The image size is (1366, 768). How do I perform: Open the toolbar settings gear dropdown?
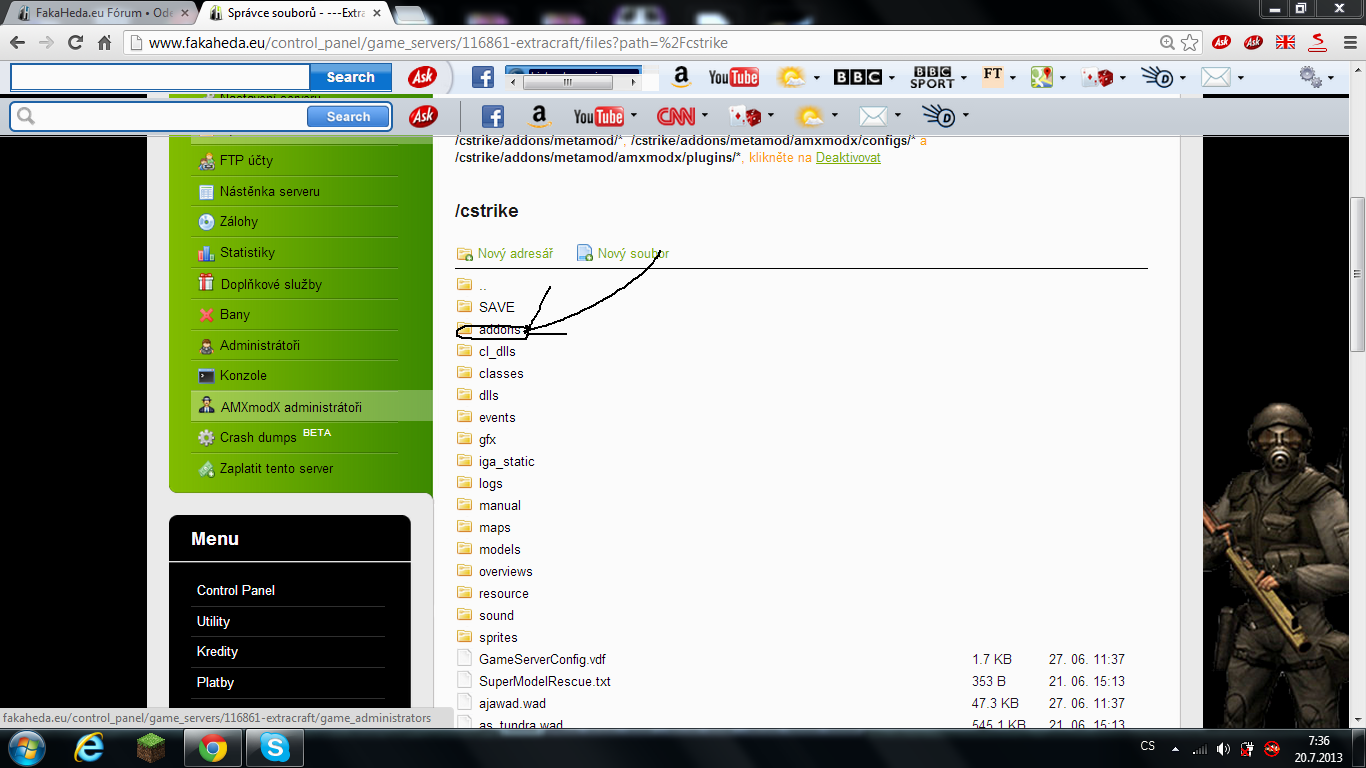point(1331,77)
